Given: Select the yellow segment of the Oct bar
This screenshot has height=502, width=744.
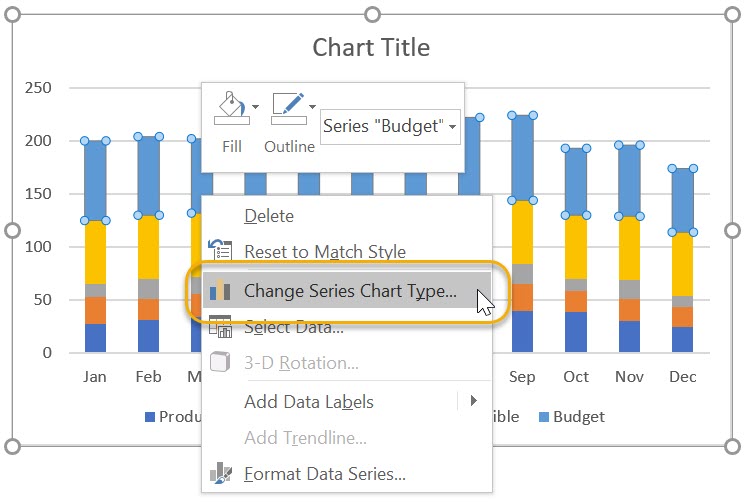Looking at the screenshot, I should point(576,248).
